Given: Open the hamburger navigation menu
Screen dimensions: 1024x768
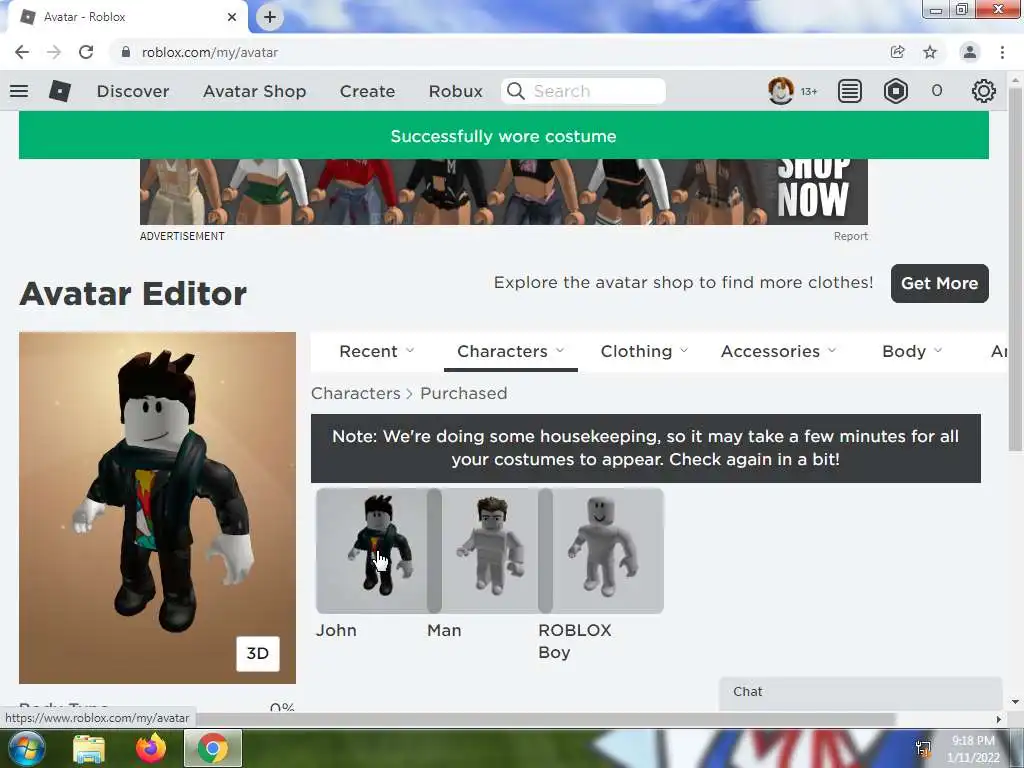Looking at the screenshot, I should (x=19, y=91).
